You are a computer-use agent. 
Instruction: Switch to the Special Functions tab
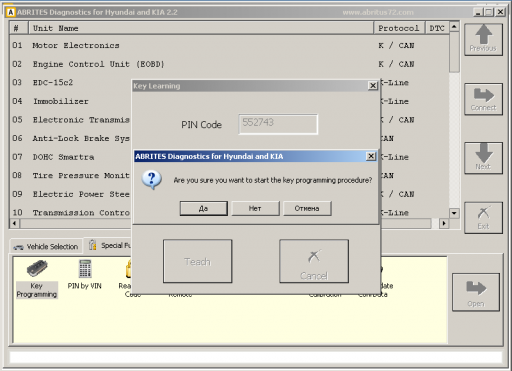(110, 246)
